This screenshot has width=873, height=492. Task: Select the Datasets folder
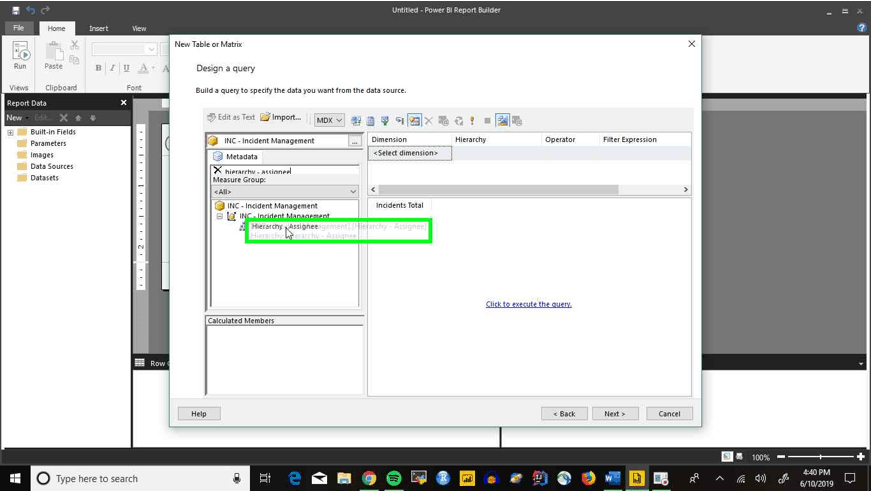(38, 178)
